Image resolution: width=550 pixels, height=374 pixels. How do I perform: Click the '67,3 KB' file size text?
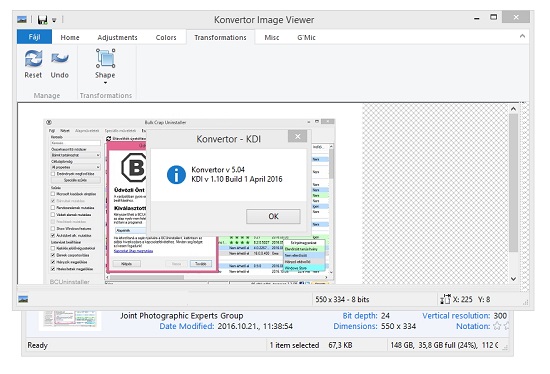[x=340, y=345]
